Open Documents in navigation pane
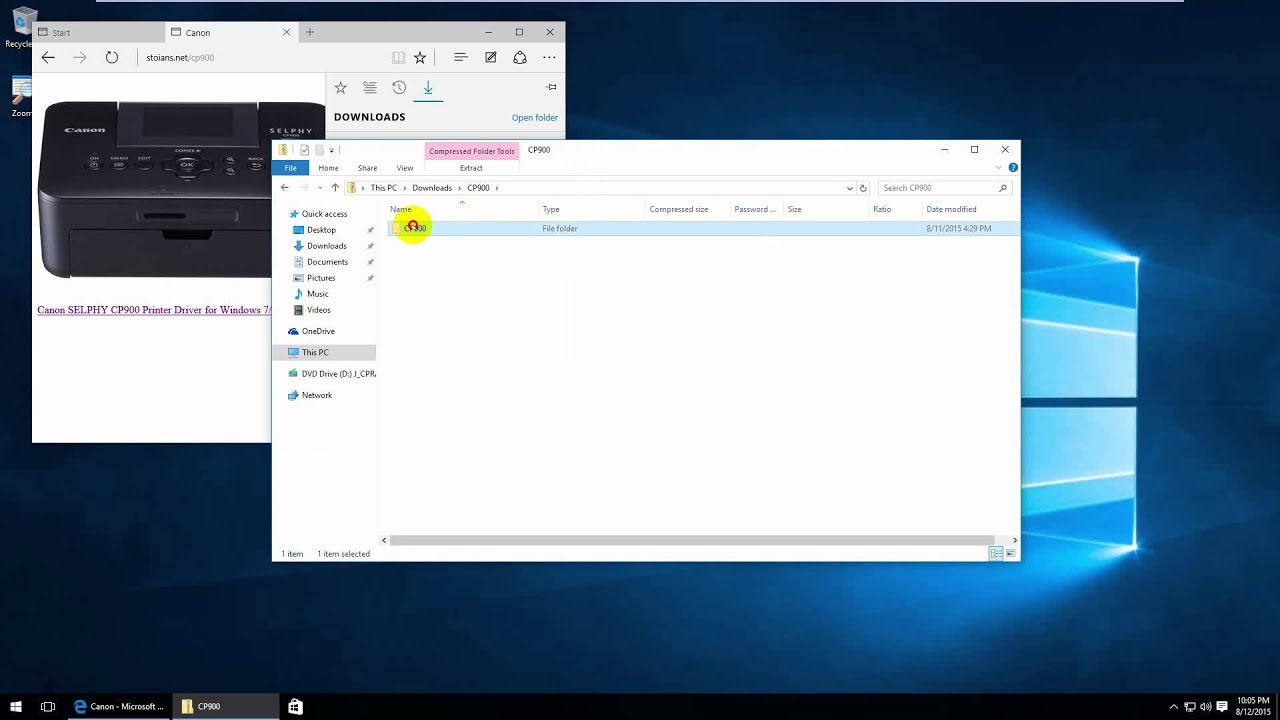Image resolution: width=1280 pixels, height=720 pixels. pyautogui.click(x=327, y=262)
